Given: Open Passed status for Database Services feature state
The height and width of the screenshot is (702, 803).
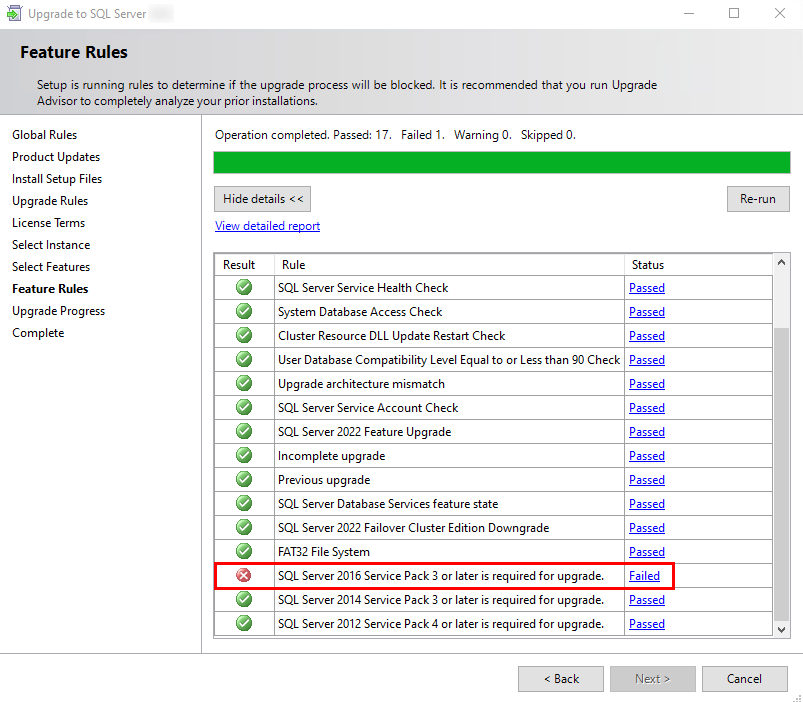Looking at the screenshot, I should click(x=647, y=504).
